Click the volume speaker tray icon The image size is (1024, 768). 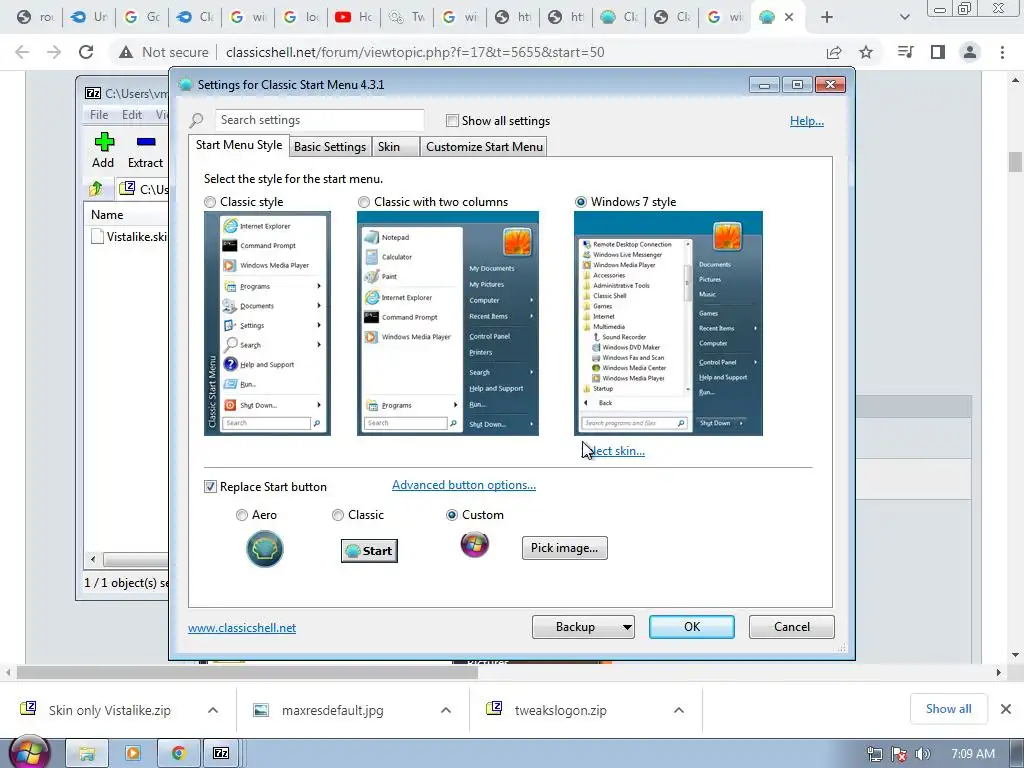[923, 754]
